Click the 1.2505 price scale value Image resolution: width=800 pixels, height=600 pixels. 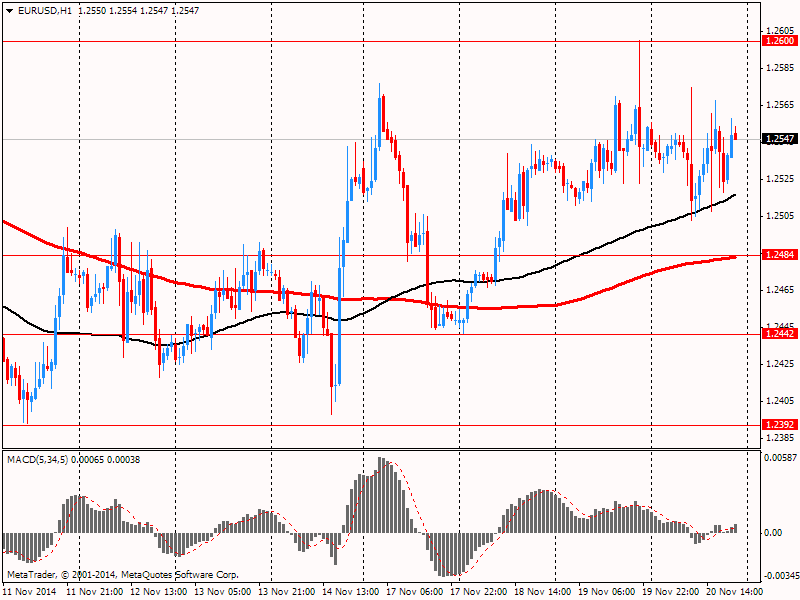point(781,216)
